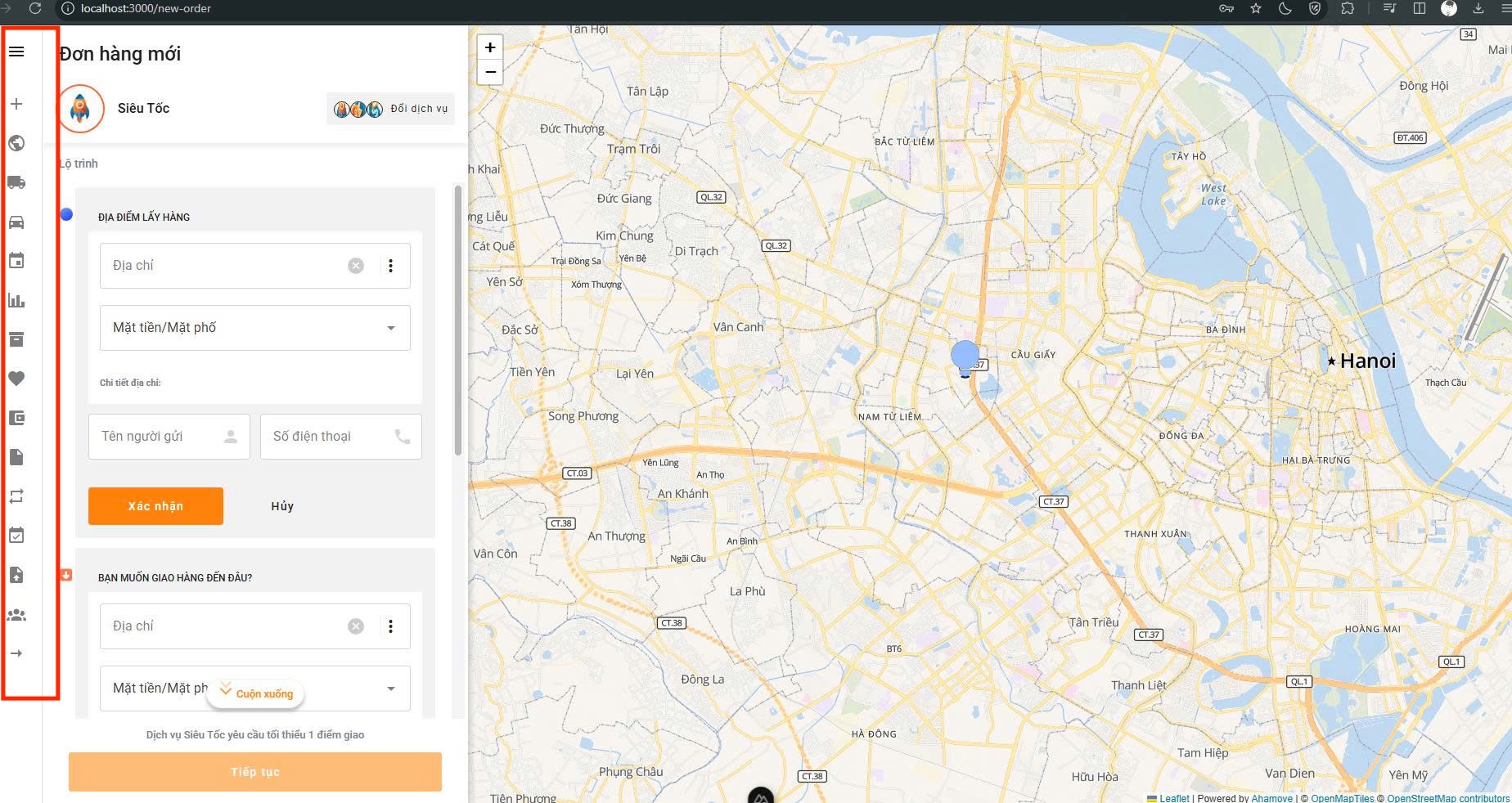
Task: Open the wallet icon in sidebar
Action: [16, 418]
